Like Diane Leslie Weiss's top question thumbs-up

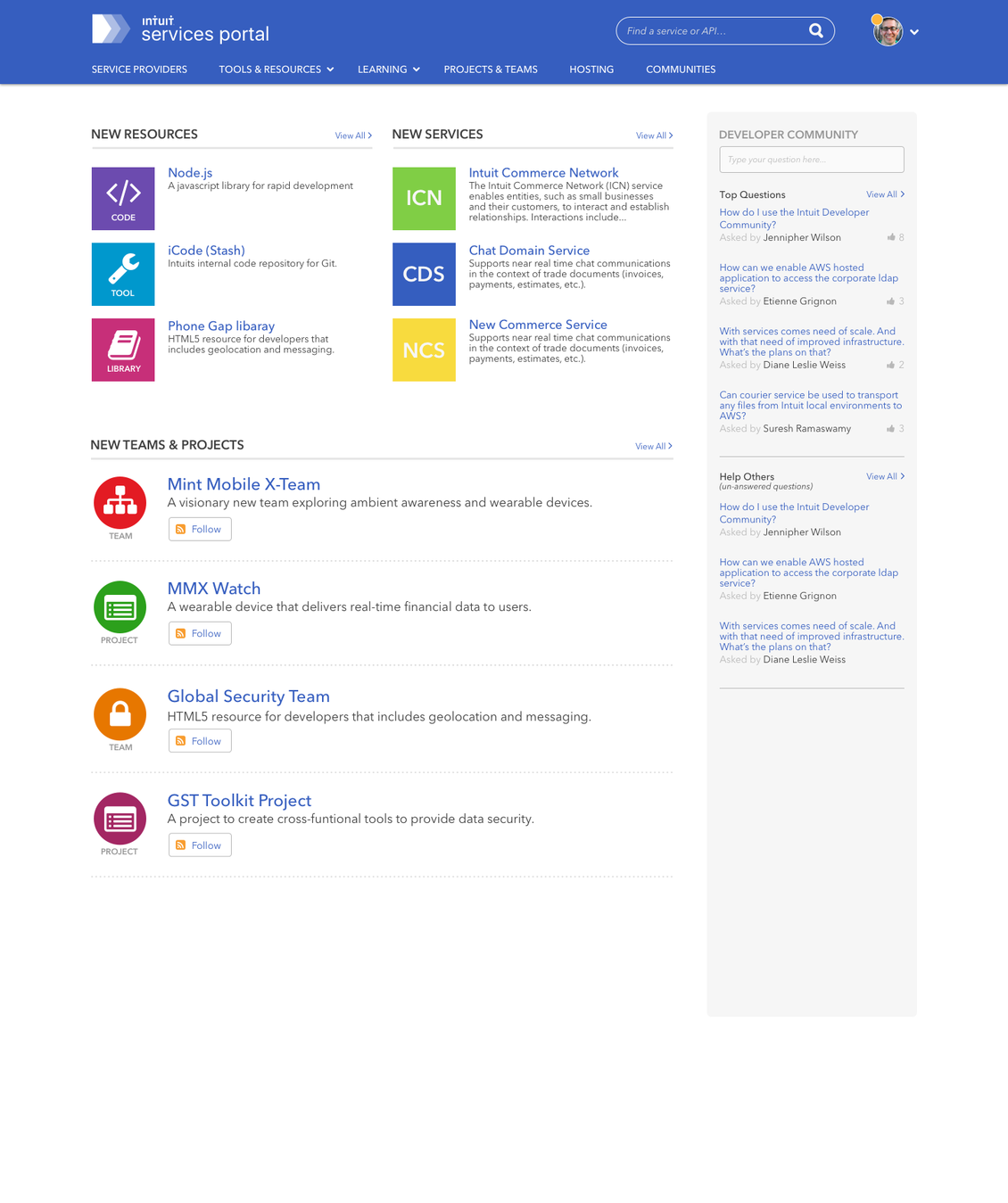tap(891, 365)
